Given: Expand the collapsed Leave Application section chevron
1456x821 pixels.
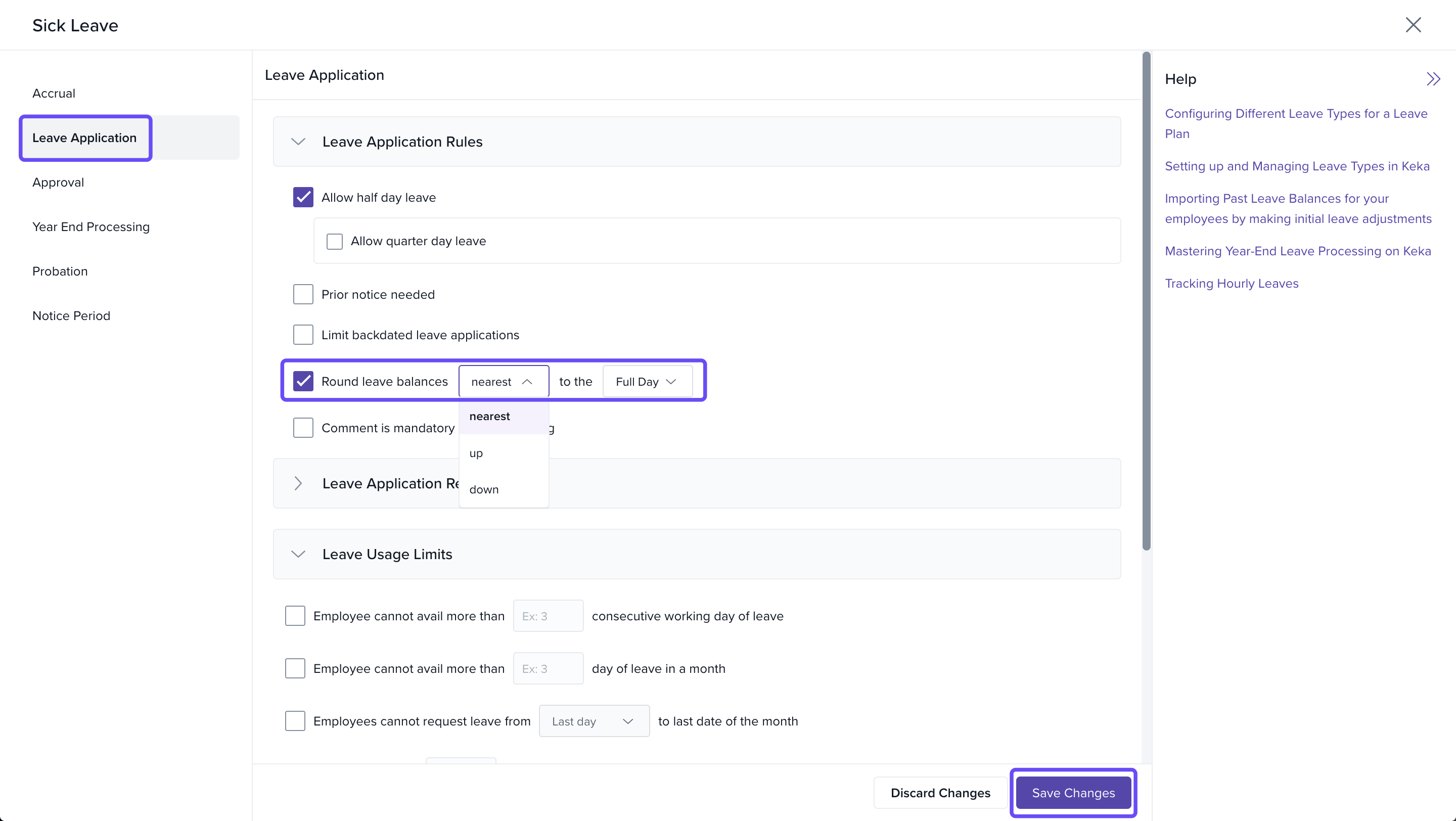Looking at the screenshot, I should [x=298, y=483].
